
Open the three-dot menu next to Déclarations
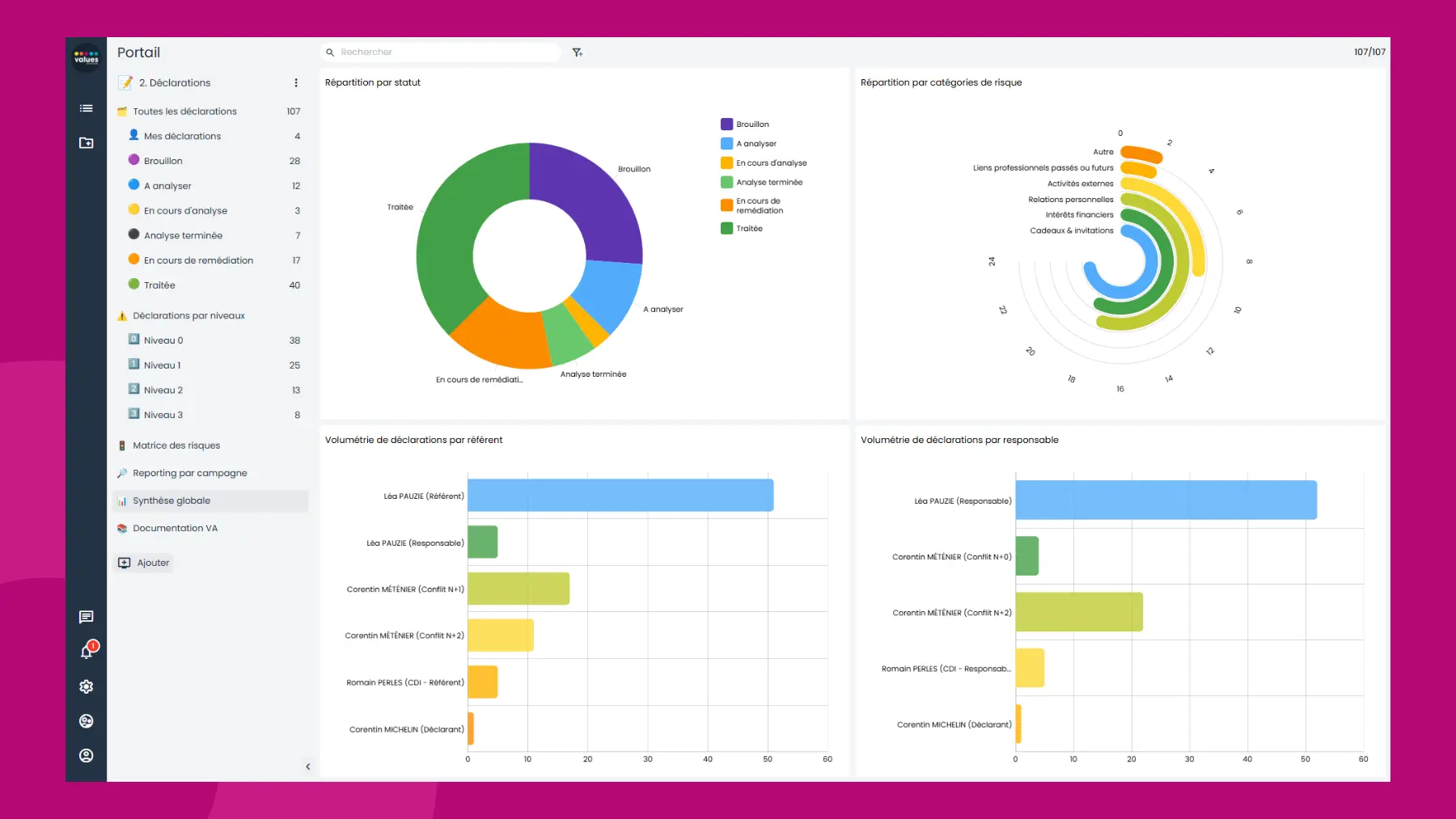coord(296,83)
